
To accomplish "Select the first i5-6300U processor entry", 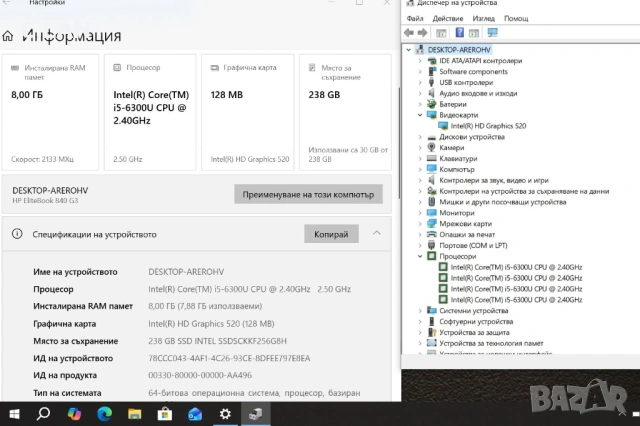I will (516, 267).
